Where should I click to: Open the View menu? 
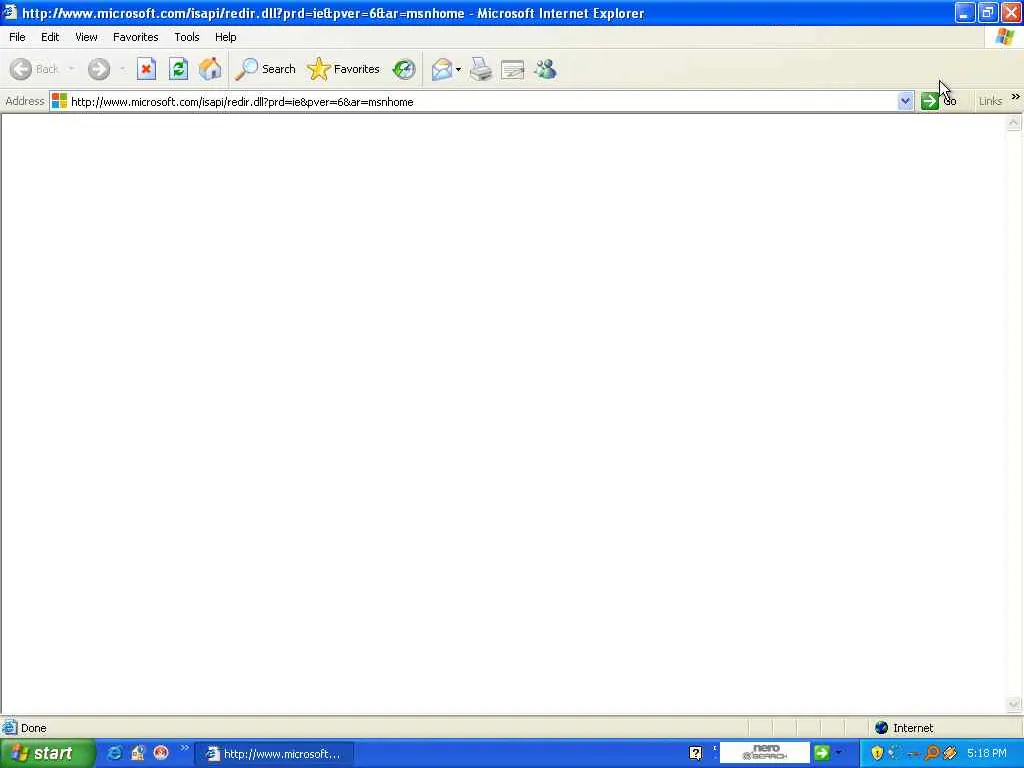(86, 37)
